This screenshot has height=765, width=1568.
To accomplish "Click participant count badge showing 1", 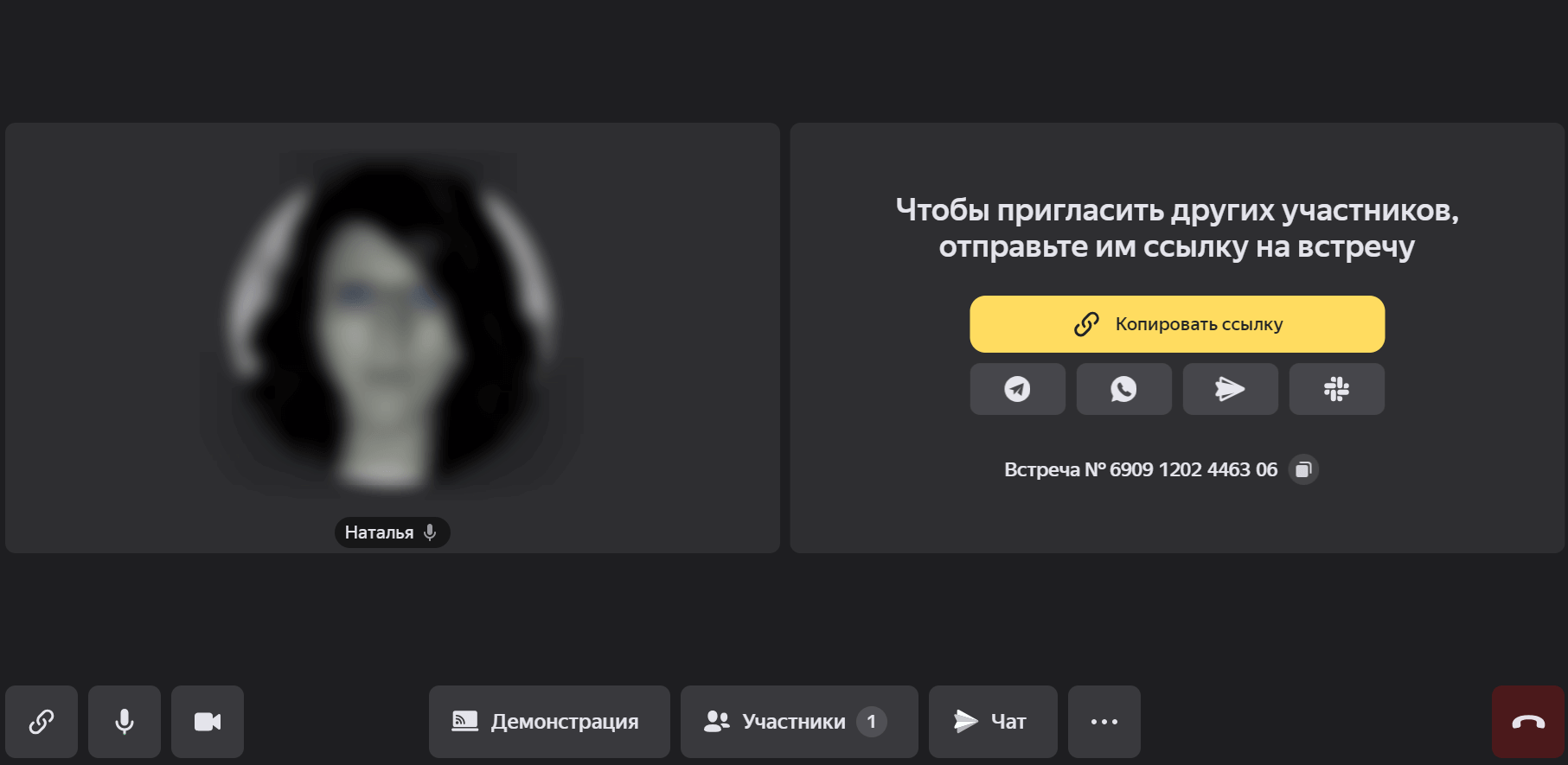I will [x=872, y=722].
